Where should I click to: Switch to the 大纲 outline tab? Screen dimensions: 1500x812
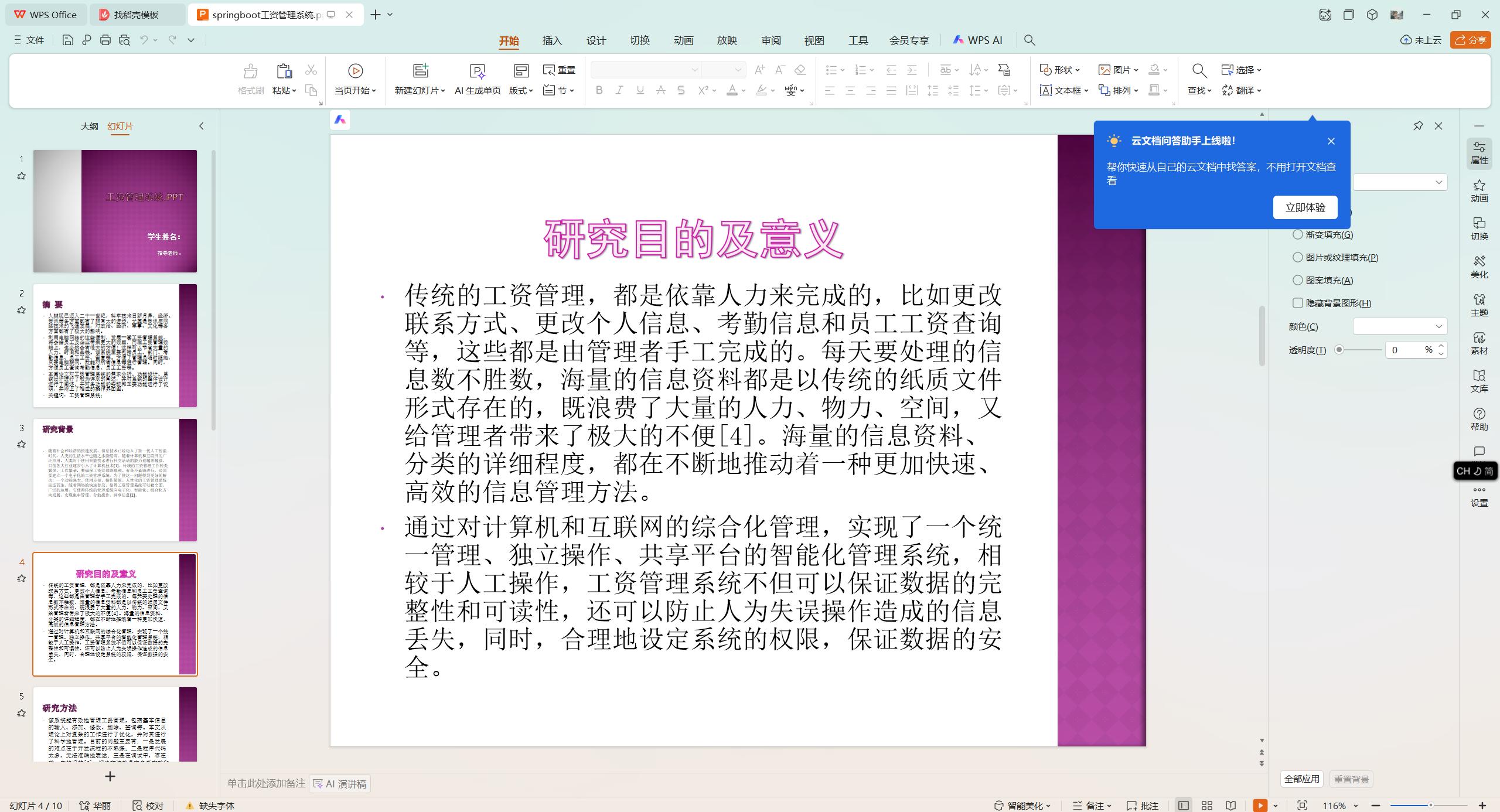(x=89, y=126)
